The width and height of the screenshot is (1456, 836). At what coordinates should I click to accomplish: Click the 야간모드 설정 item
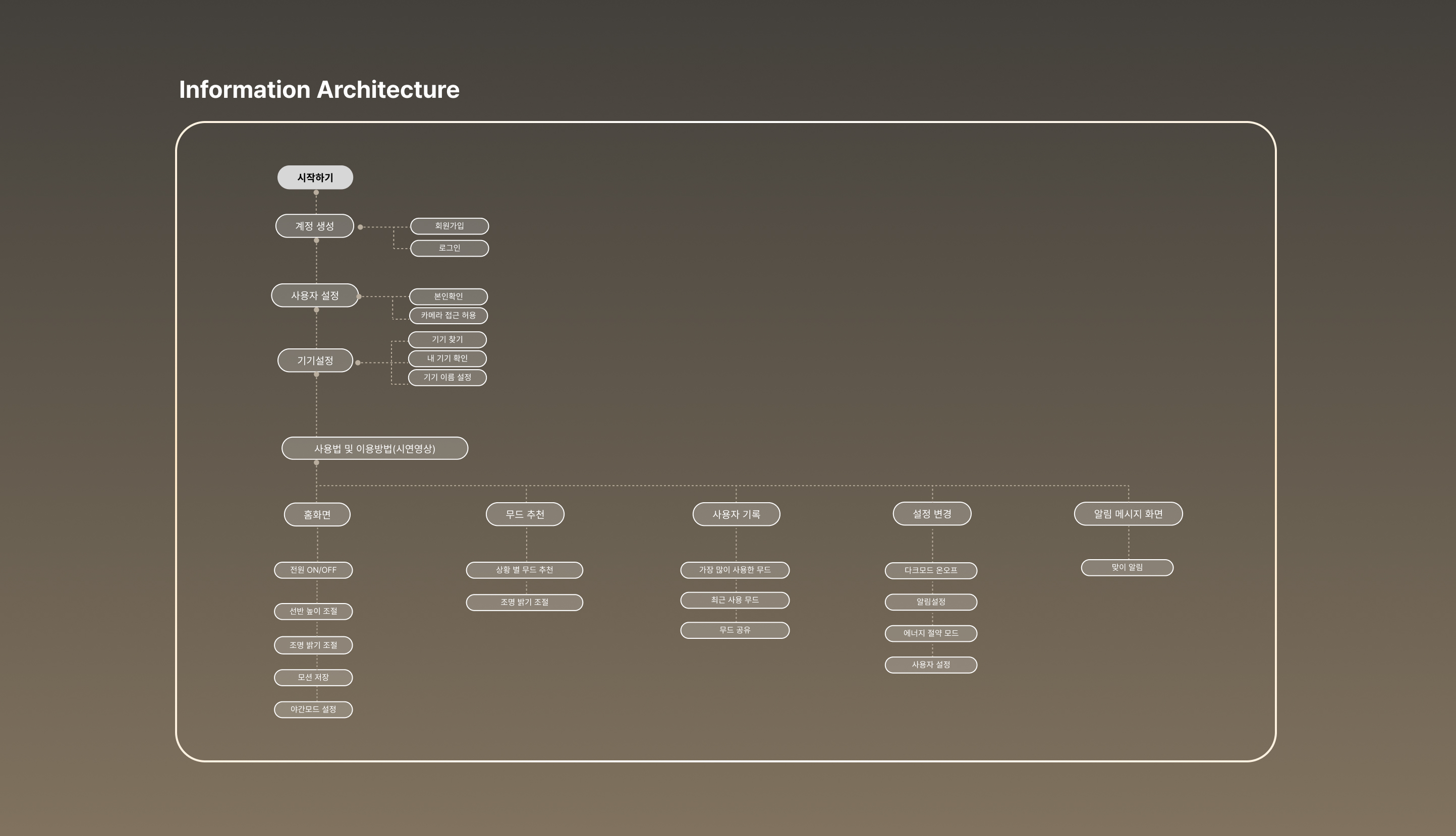313,709
